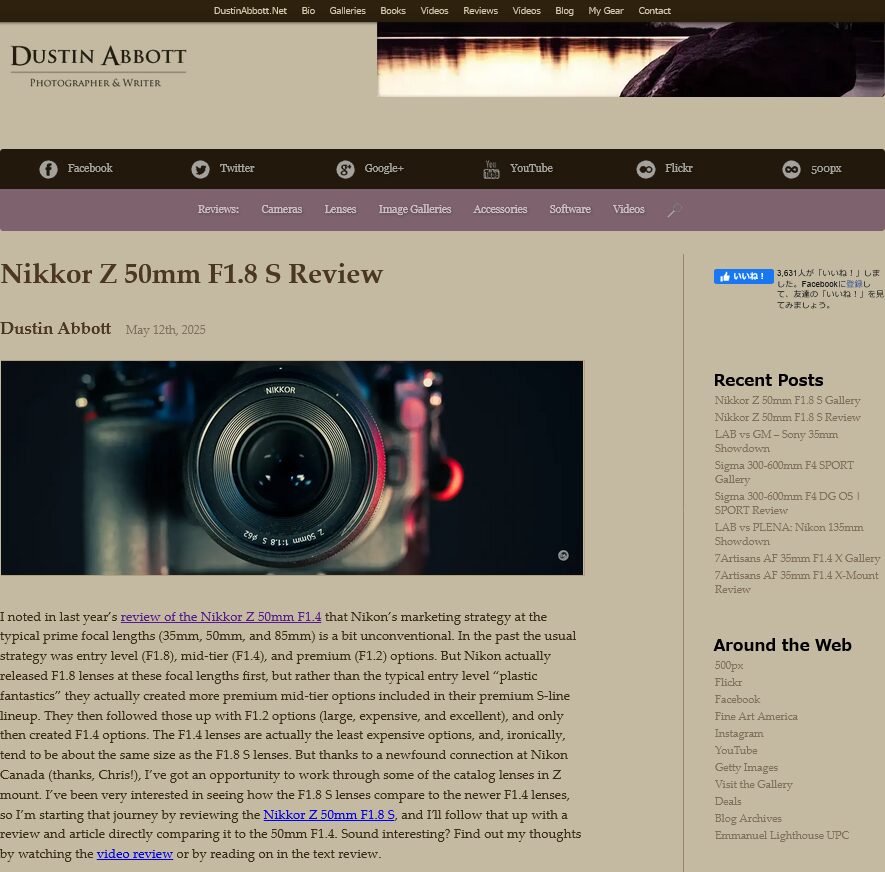Open the Bio menu item
The height and width of the screenshot is (872, 885).
pyautogui.click(x=308, y=11)
